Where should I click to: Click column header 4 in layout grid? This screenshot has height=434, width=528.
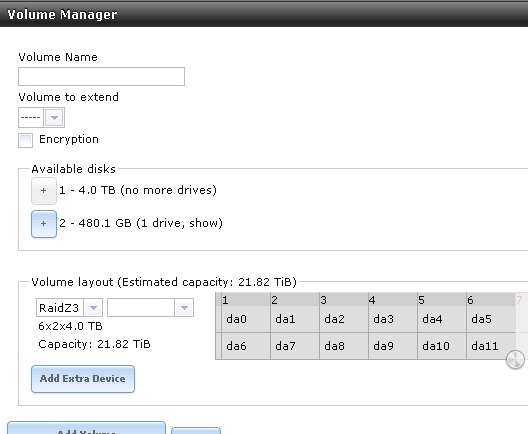393,300
